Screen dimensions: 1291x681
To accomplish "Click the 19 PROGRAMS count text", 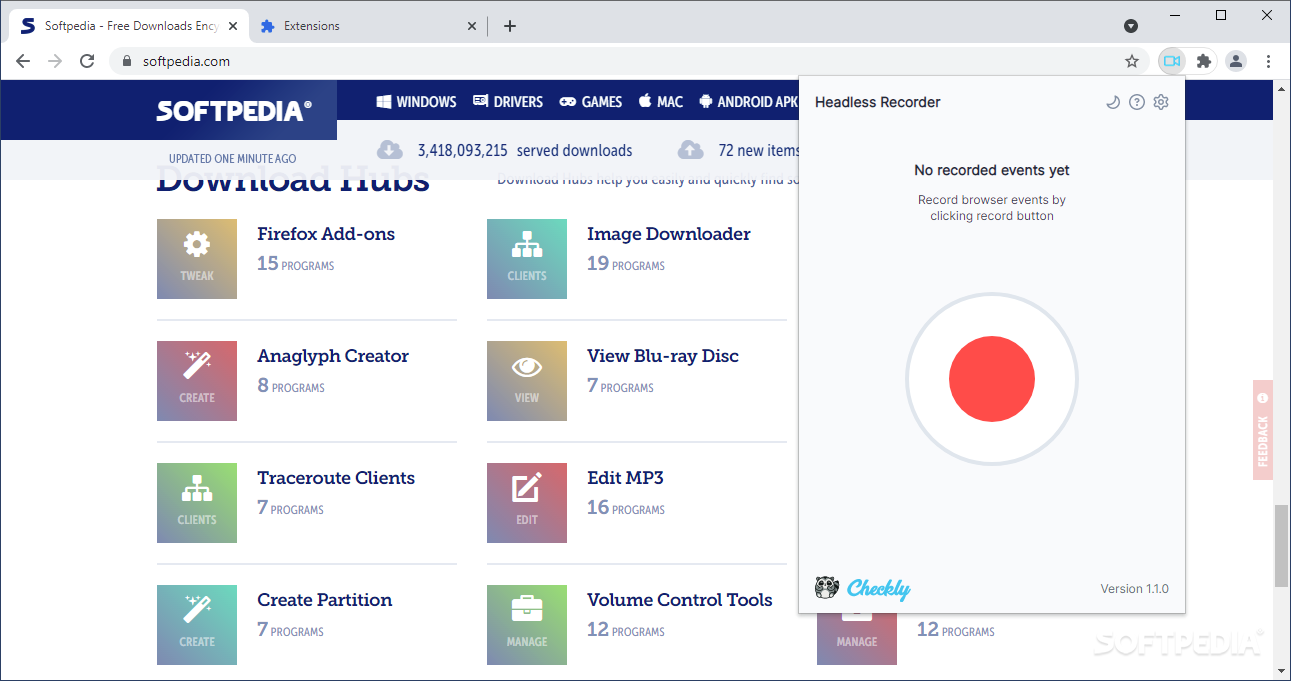I will 626,264.
